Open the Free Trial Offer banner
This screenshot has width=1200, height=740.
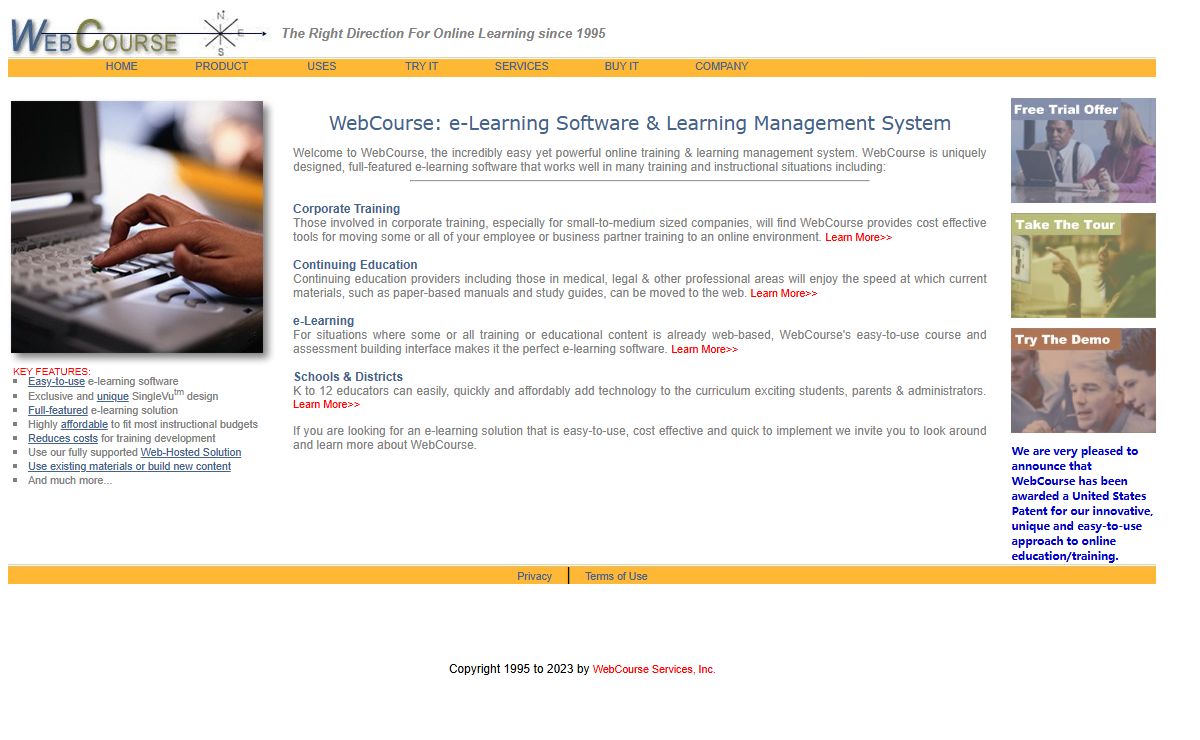[x=1083, y=150]
